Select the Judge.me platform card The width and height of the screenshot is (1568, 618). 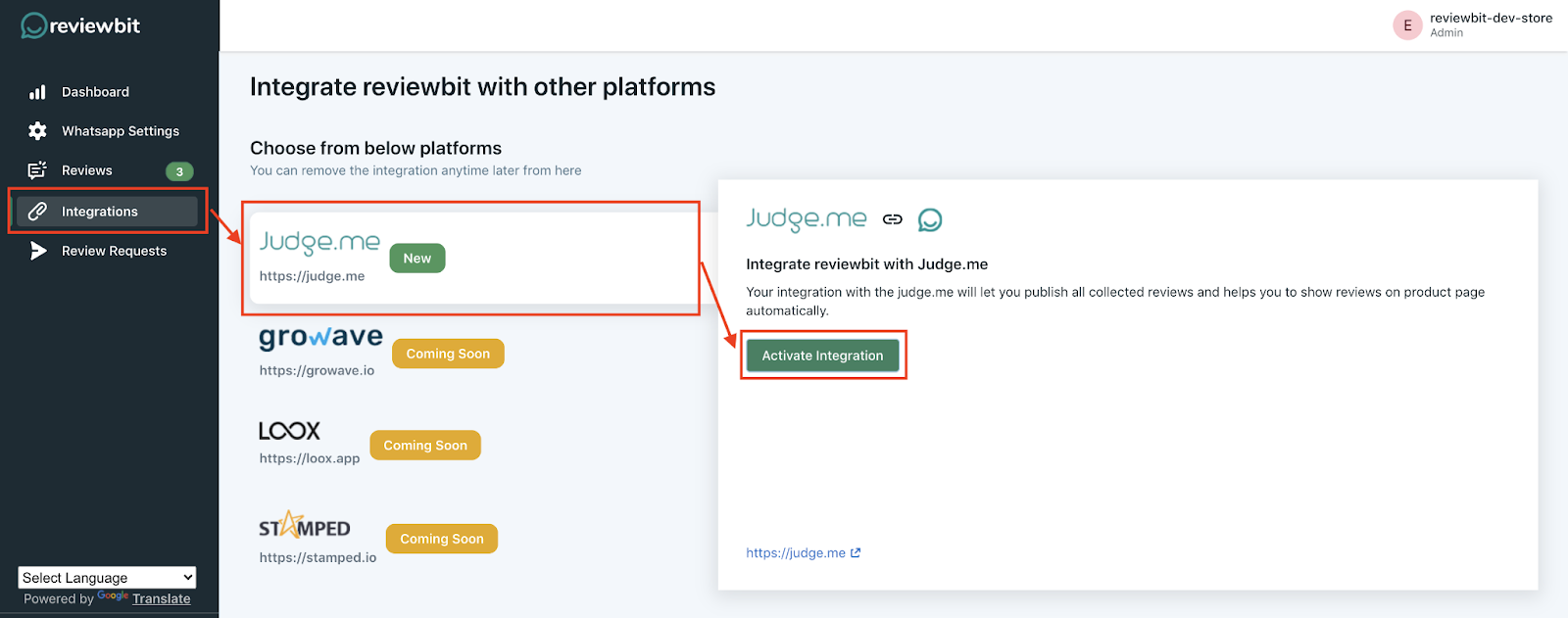point(470,259)
